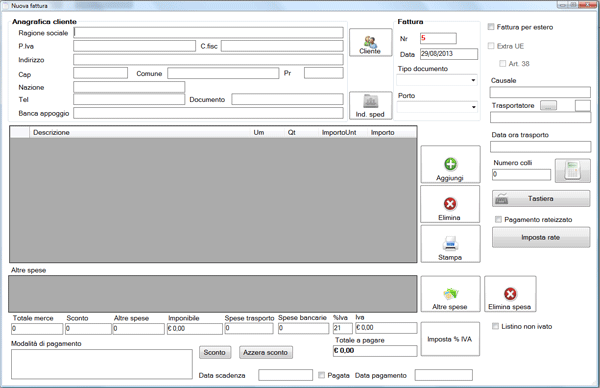This screenshot has height=388, width=600.
Task: Enable the Pagamento rateizzato checkbox
Action: tap(498, 219)
